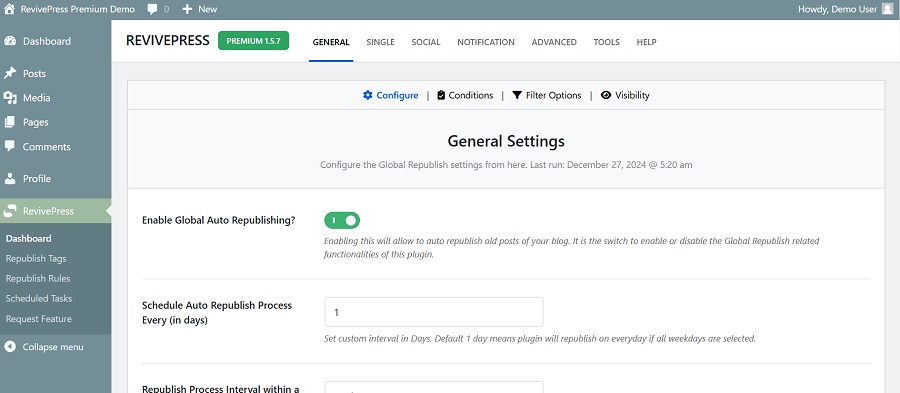Click New in the admin bar
The width and height of the screenshot is (900, 393).
click(x=208, y=9)
